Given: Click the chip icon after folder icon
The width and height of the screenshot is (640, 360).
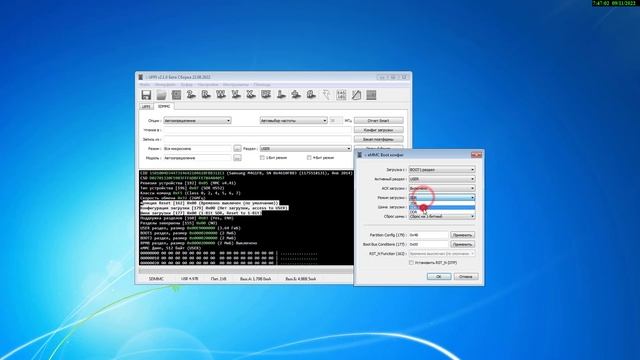Looking at the screenshot, I should tap(176, 95).
